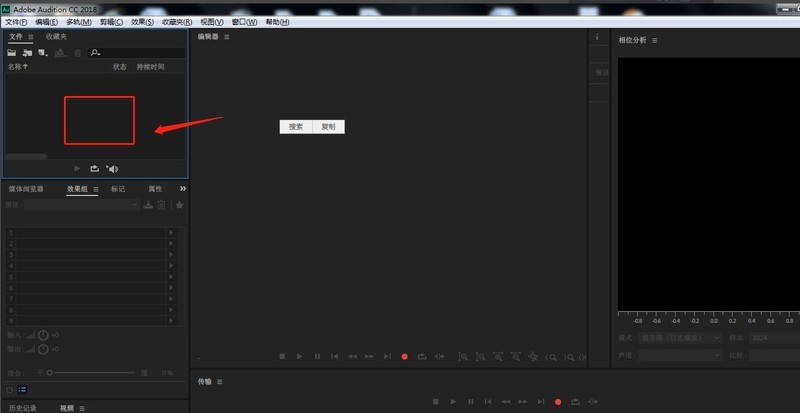This screenshot has height=413, width=800.
Task: Click the effects mix slider
Action: (x=90, y=372)
